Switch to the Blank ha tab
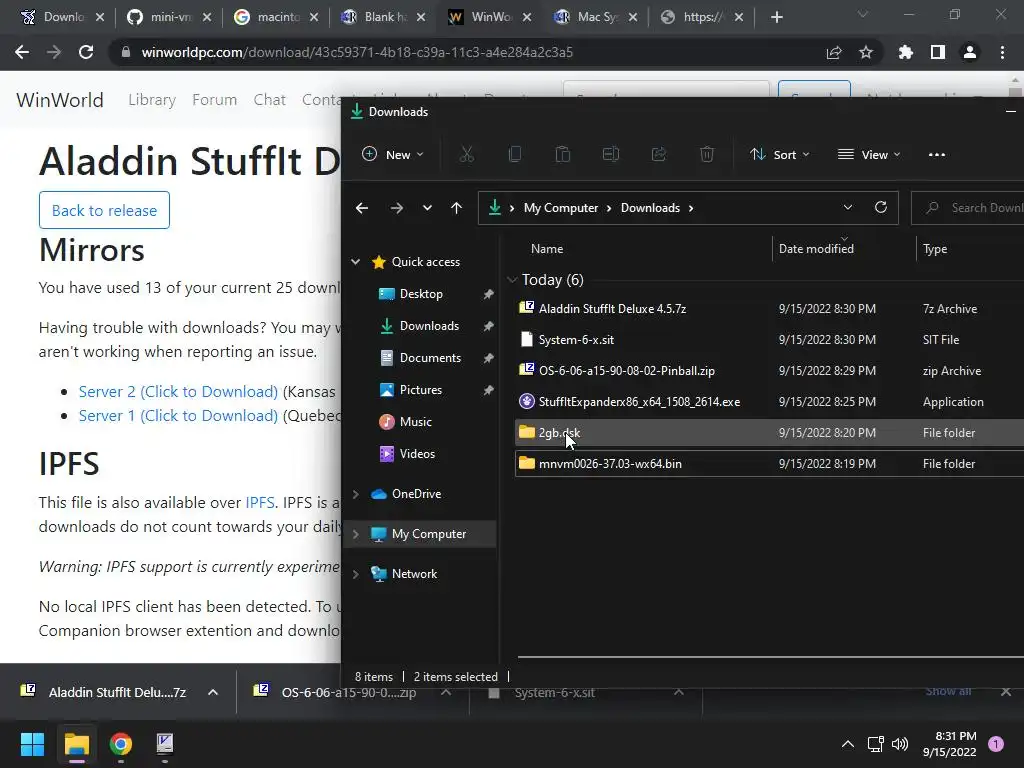Screen dimensions: 1024x768 point(385,17)
